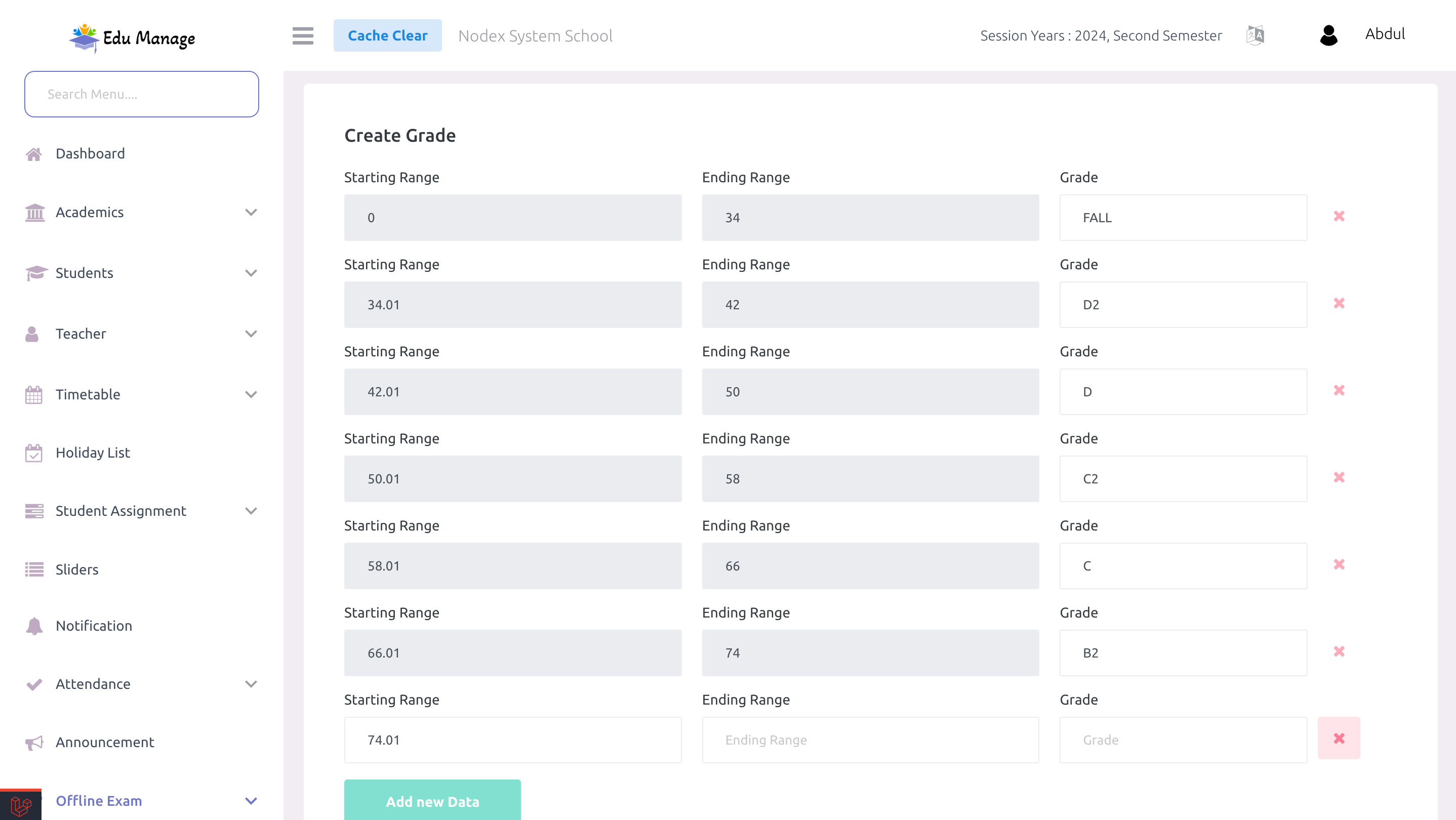Delete the FALL grade range row

tap(1339, 217)
